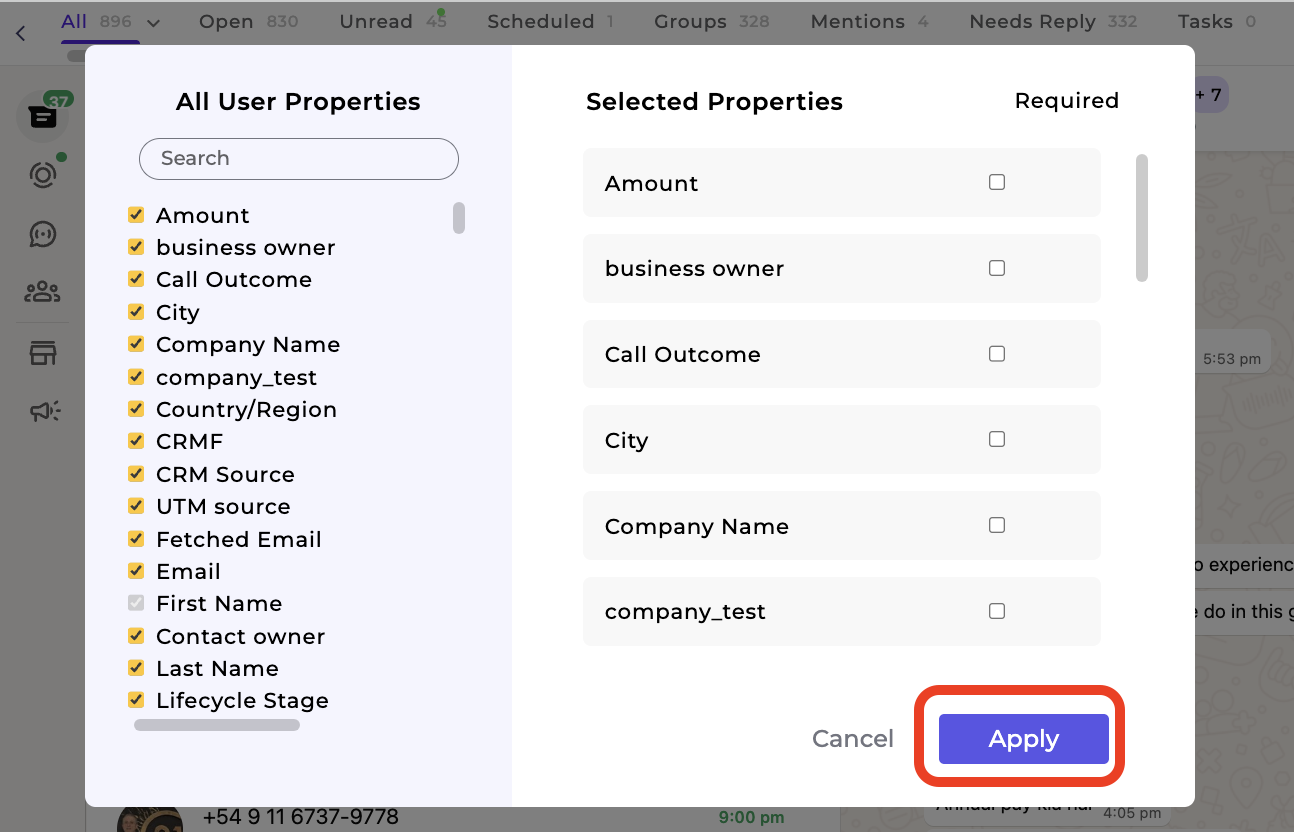This screenshot has height=832, width=1294.
Task: Click Cancel to dismiss the dialog
Action: tap(852, 738)
